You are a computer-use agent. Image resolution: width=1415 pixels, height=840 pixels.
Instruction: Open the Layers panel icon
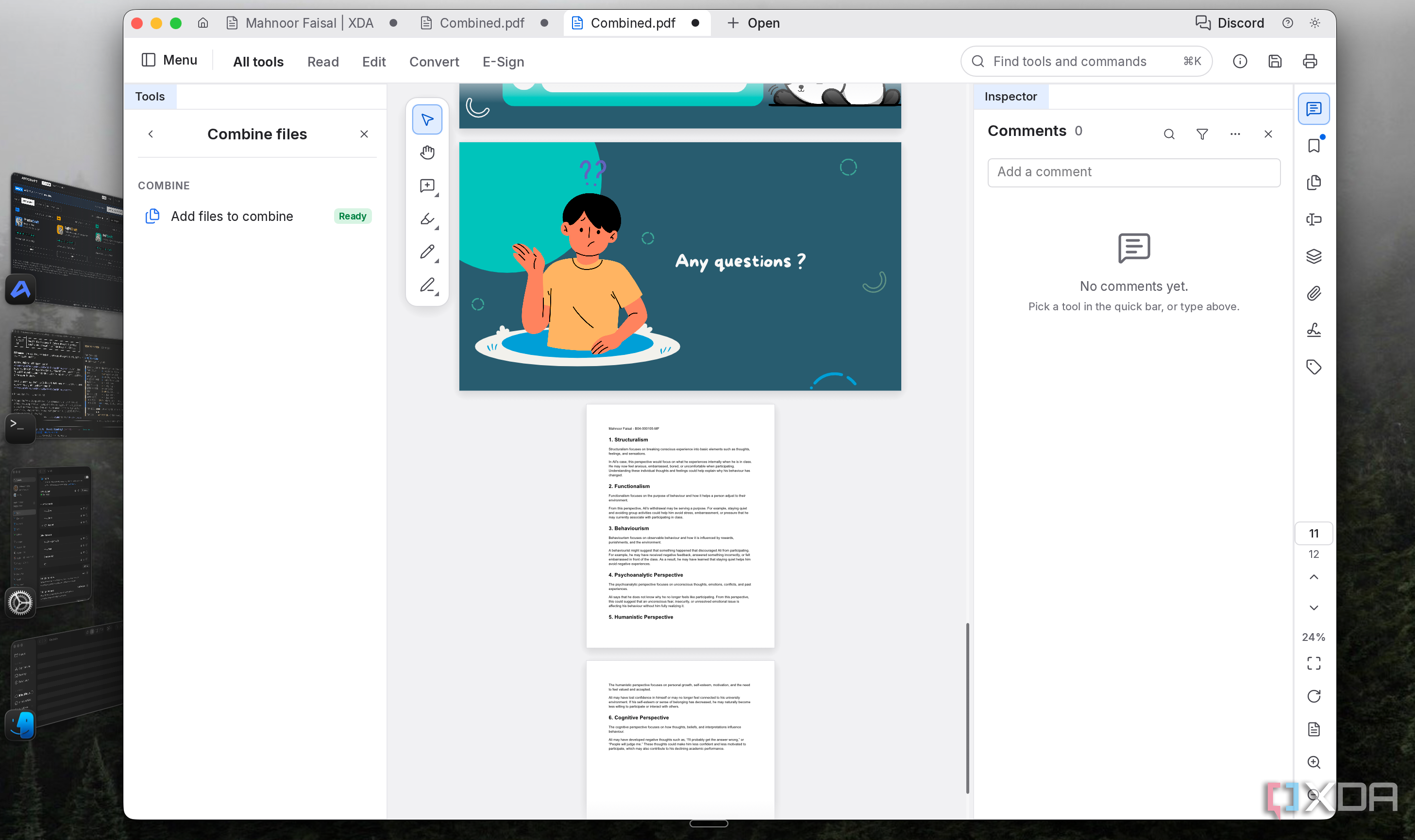(x=1314, y=256)
